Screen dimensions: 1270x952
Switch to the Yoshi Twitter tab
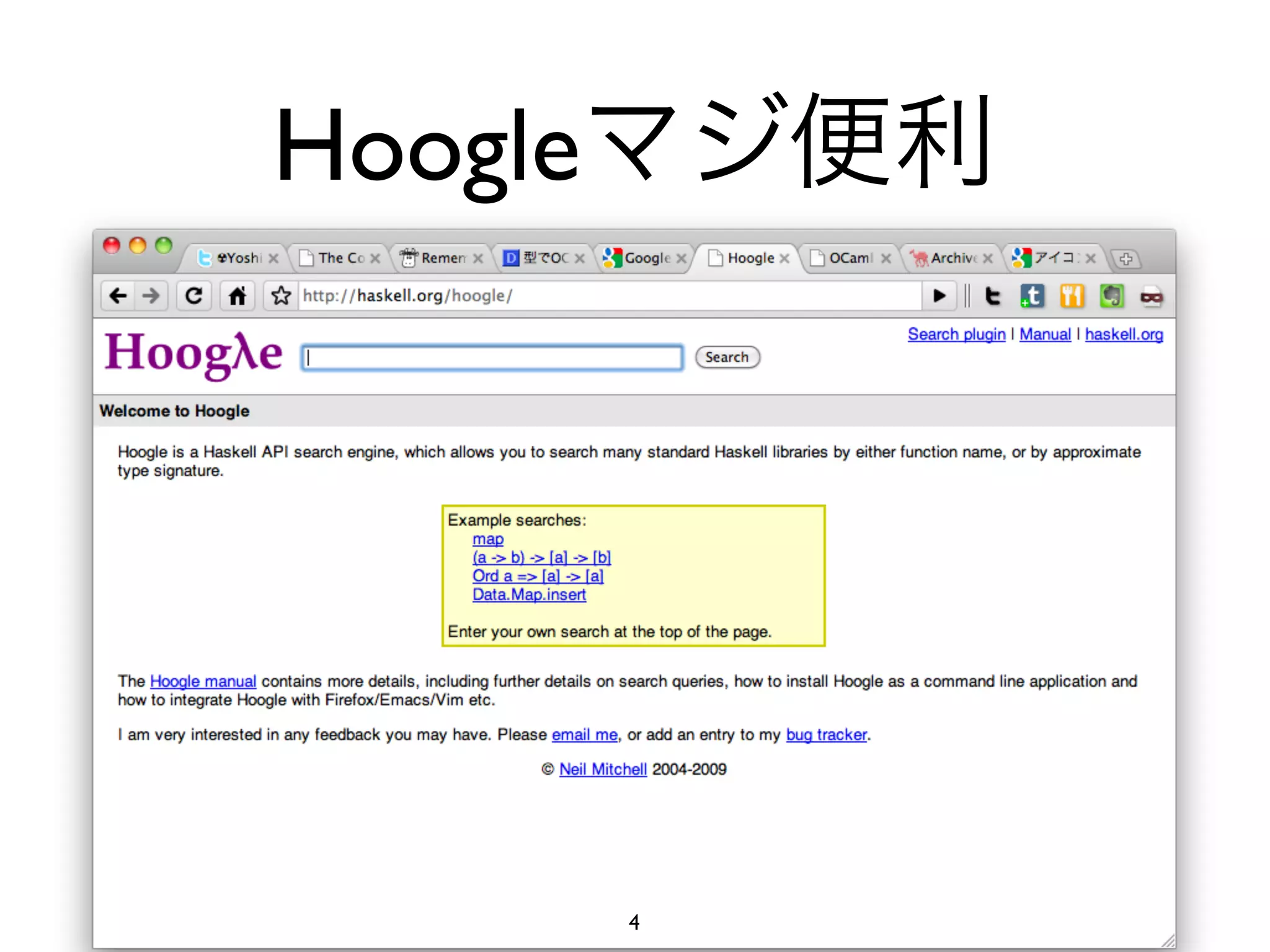pos(233,258)
